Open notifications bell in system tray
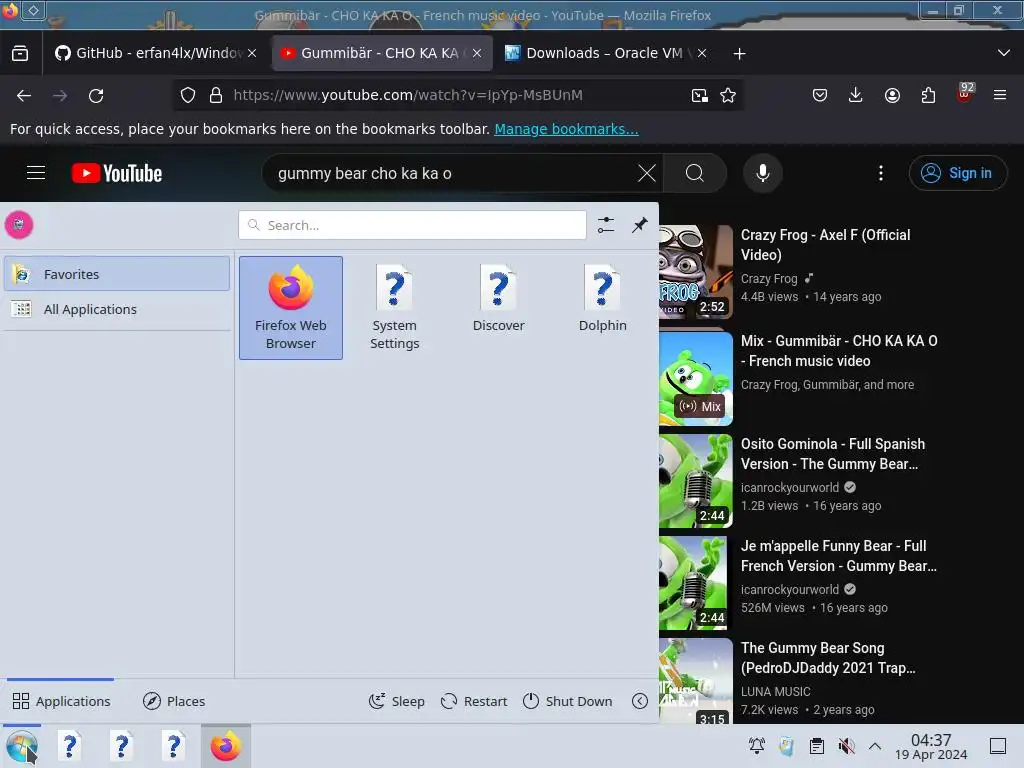This screenshot has width=1024, height=768. [x=757, y=746]
